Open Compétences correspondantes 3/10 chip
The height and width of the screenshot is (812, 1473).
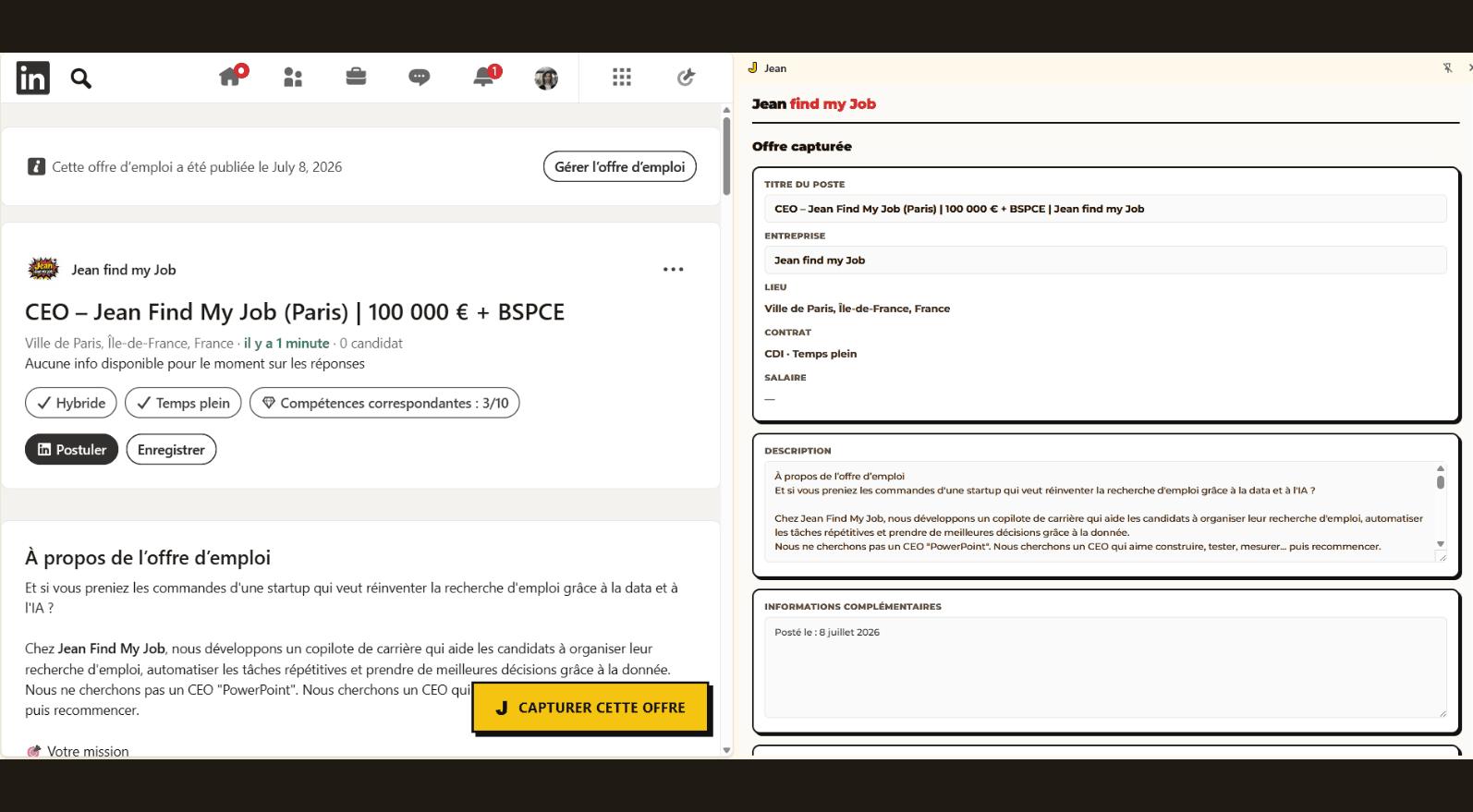click(x=384, y=403)
